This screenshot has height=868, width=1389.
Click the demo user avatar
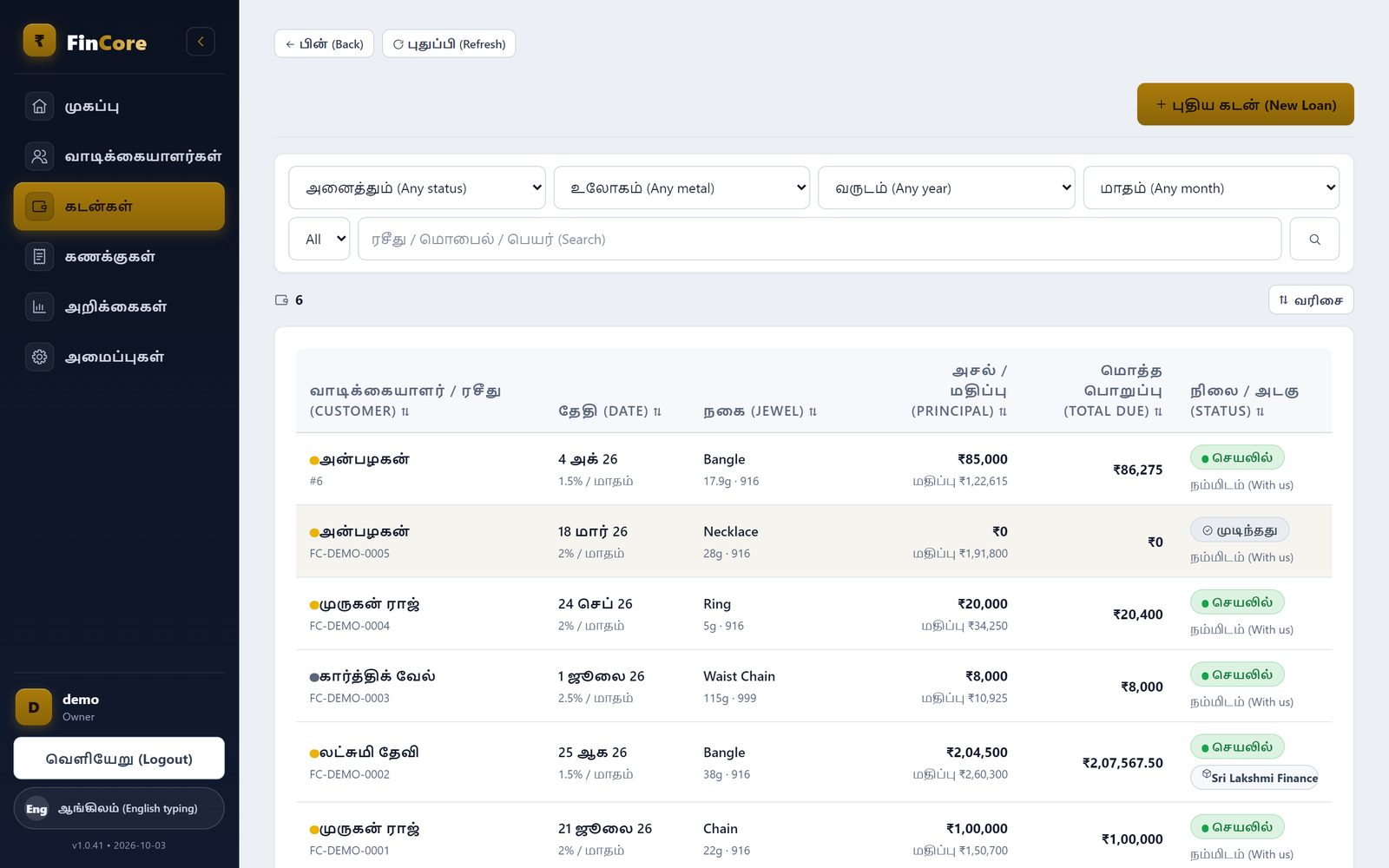point(34,707)
